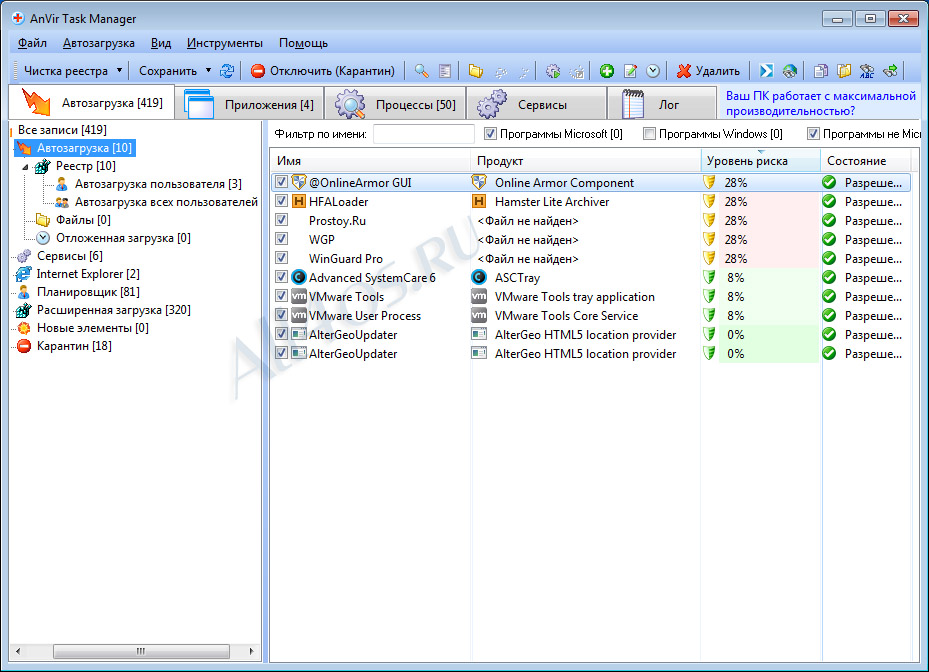Click the copy documents icon in toolbar

[x=821, y=71]
